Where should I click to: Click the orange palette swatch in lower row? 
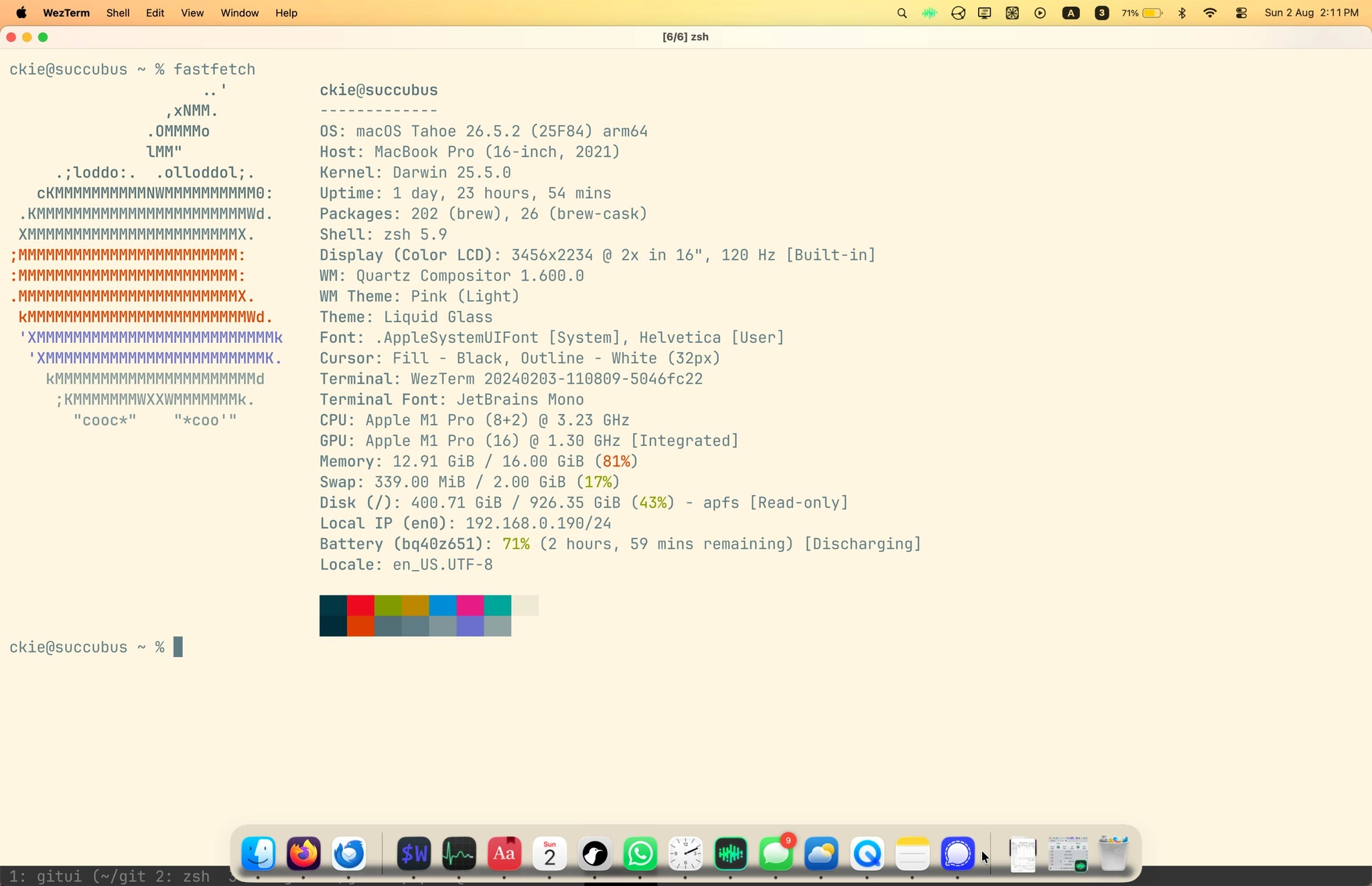tap(360, 625)
